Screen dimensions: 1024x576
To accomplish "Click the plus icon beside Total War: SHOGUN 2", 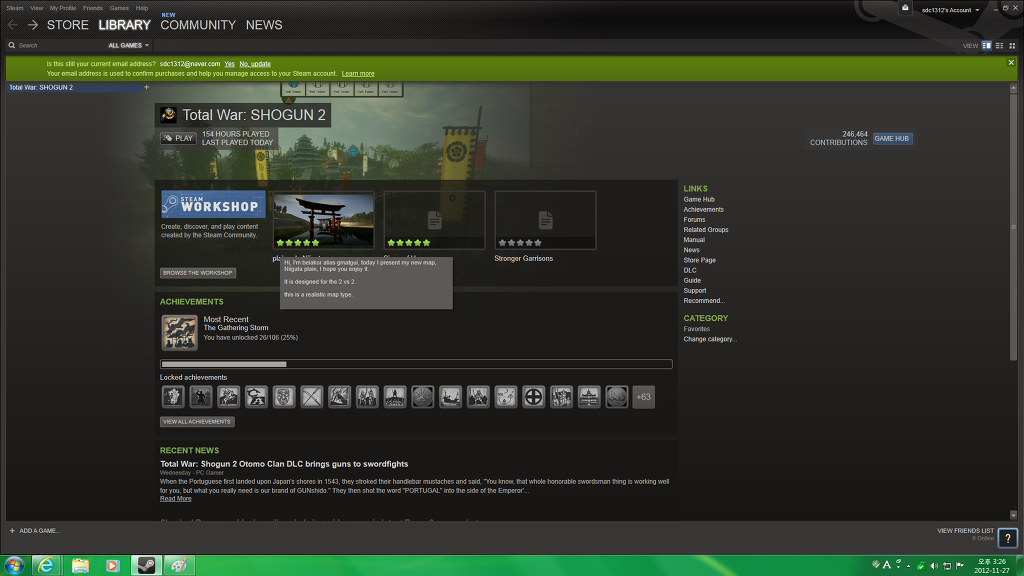I will pyautogui.click(x=146, y=88).
